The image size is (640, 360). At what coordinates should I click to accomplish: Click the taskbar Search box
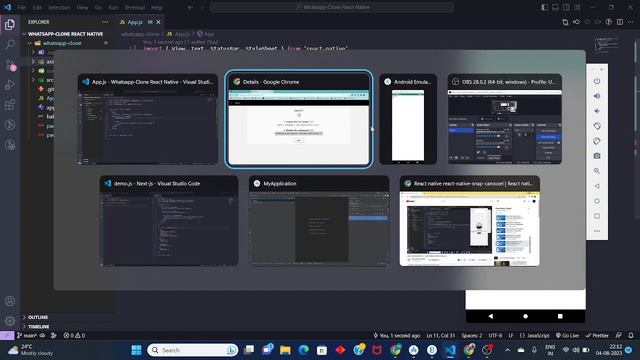pyautogui.click(x=192, y=350)
